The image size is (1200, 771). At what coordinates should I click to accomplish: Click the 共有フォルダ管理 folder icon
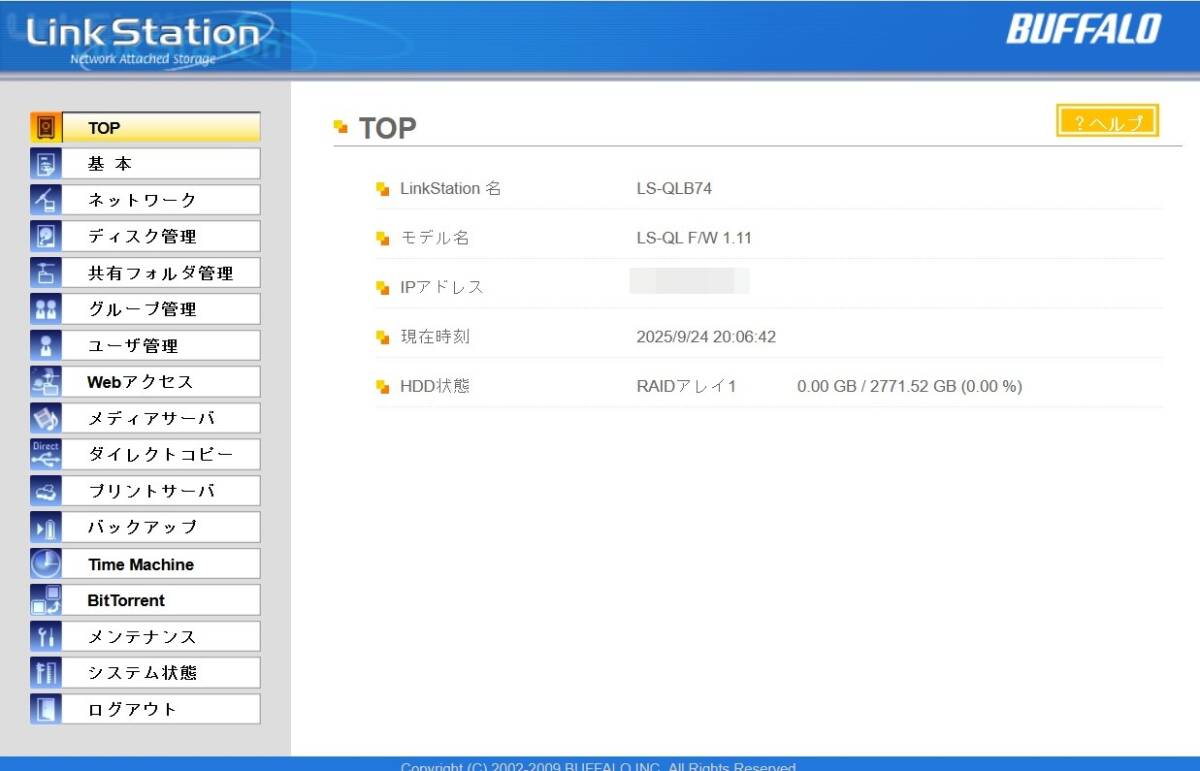[46, 273]
